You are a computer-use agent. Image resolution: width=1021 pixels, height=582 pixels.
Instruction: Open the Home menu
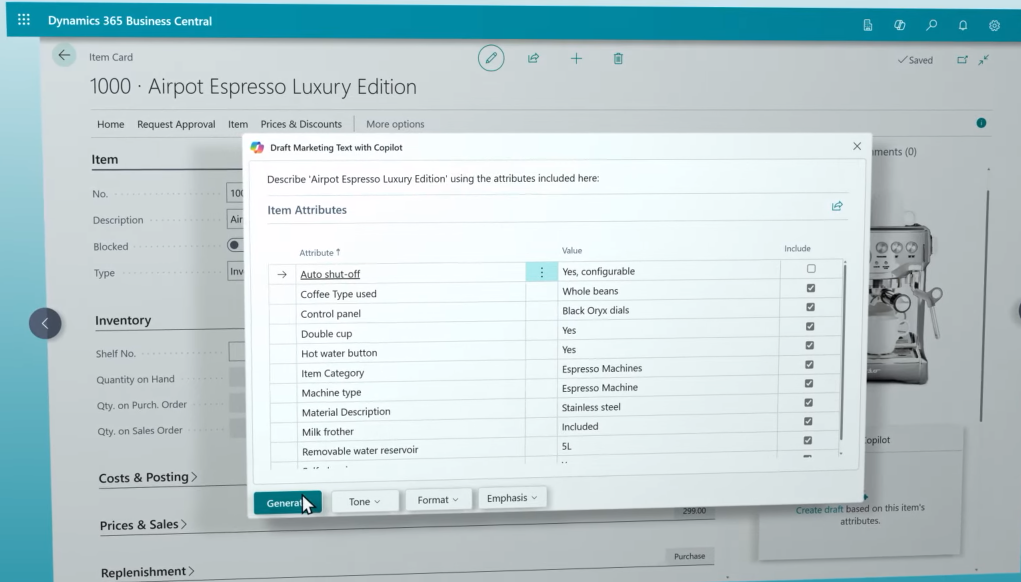111,124
